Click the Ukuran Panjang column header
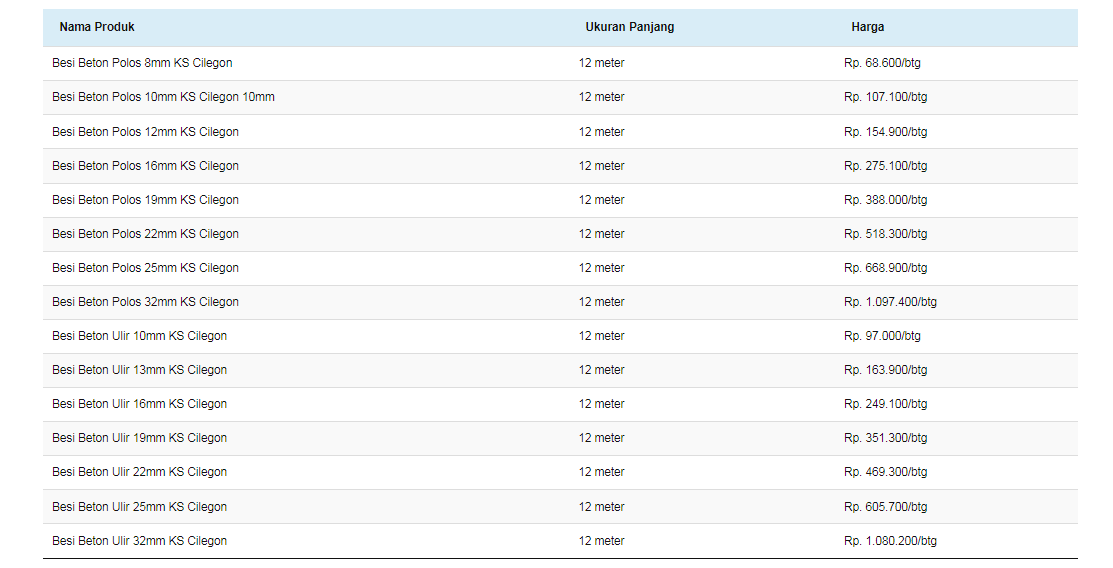The height and width of the screenshot is (568, 1113). click(x=630, y=27)
